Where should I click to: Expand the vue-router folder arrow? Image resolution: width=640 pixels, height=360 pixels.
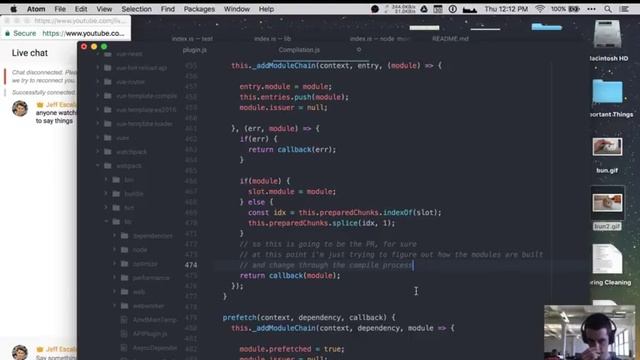tap(98, 82)
